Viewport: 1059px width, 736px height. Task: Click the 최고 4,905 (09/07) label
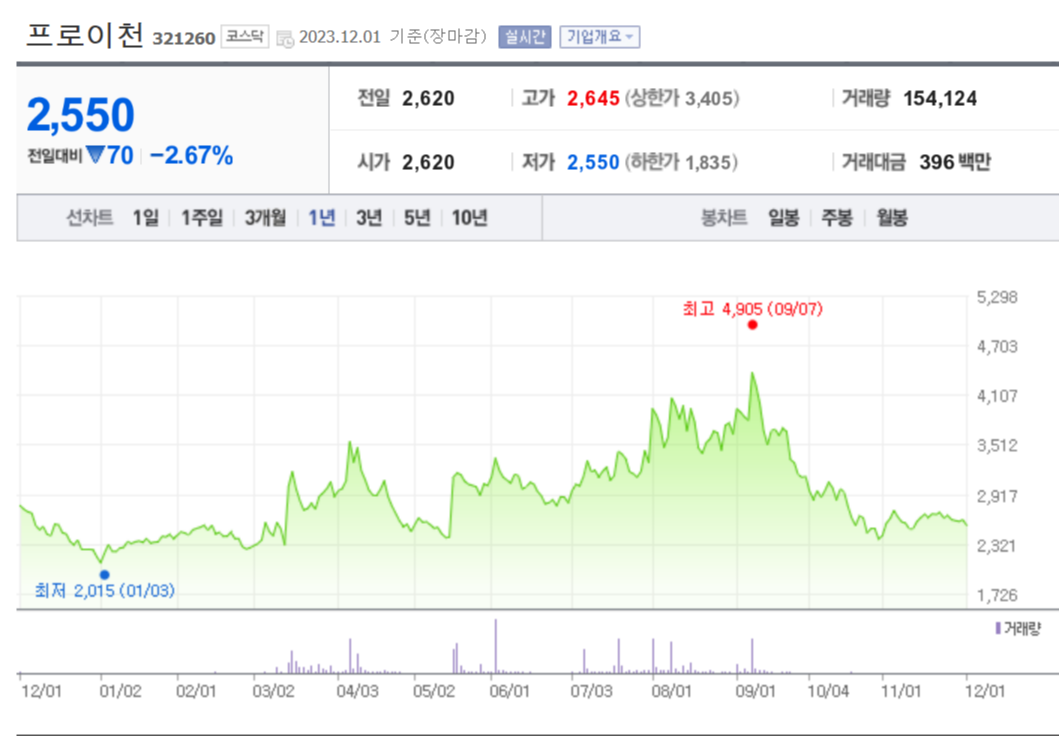(752, 309)
